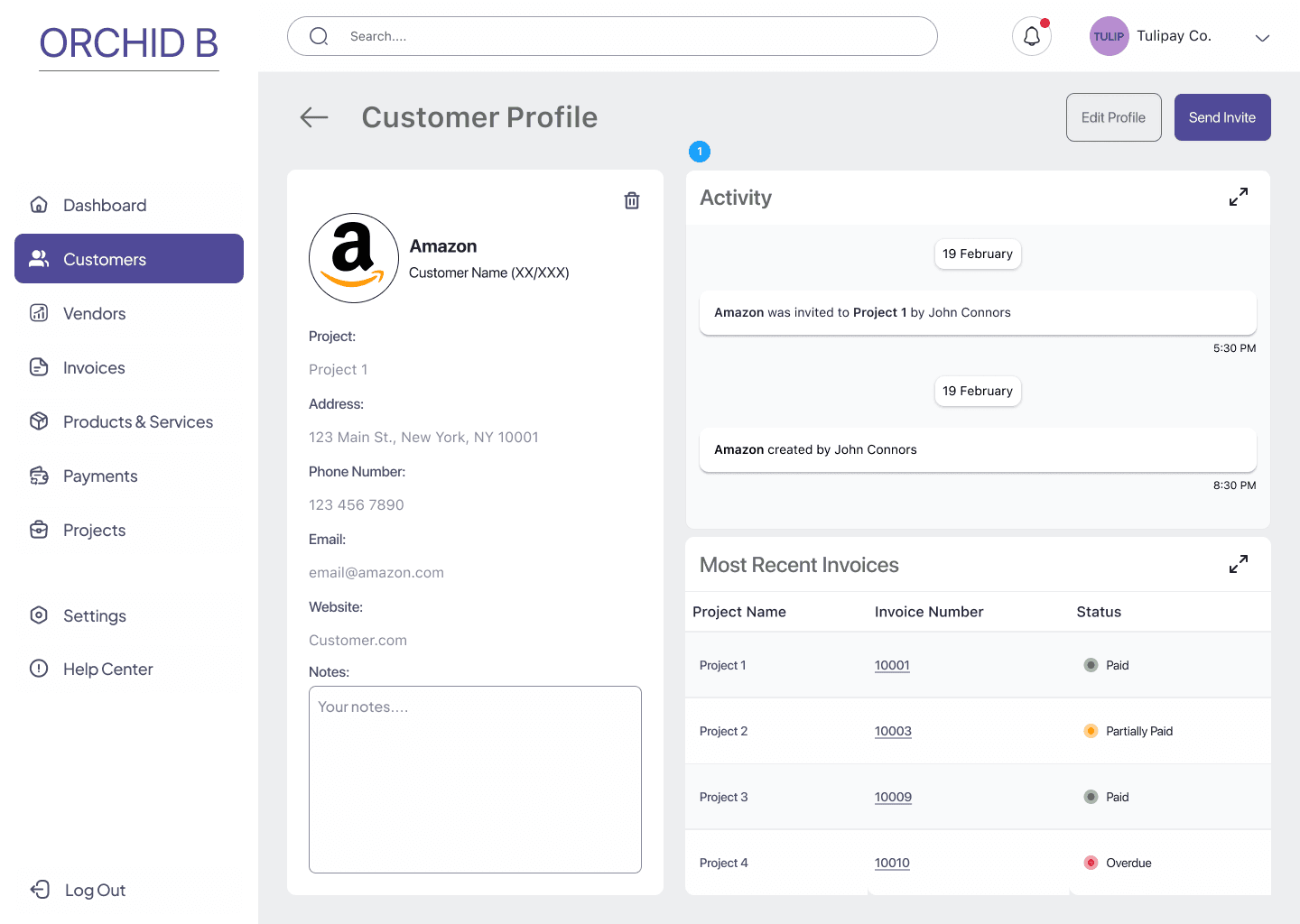Click the Project Name column header

pyautogui.click(x=739, y=612)
